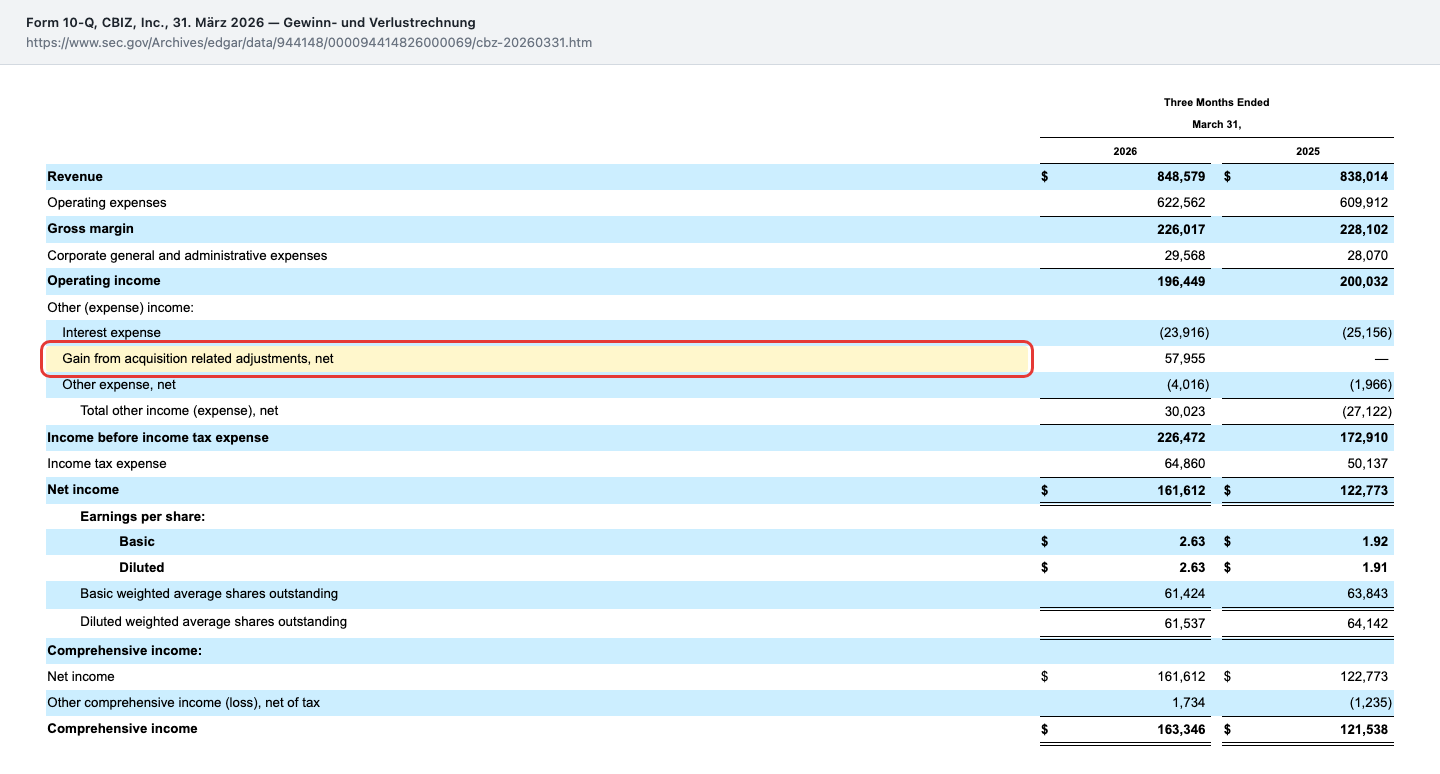Select revenue value 838,014
The image size is (1440, 774).
click(x=1363, y=177)
